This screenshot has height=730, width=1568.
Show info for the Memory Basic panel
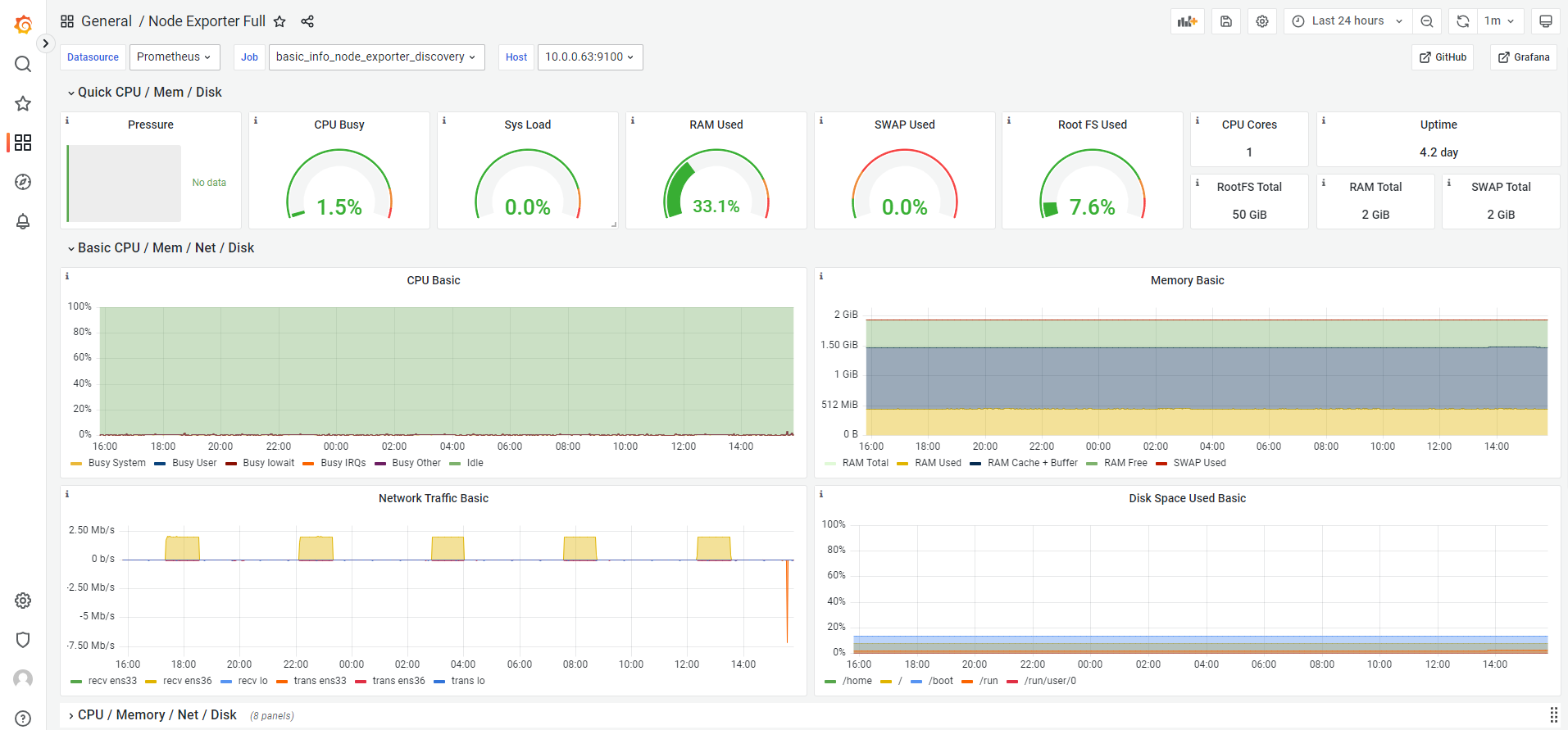[x=821, y=276]
